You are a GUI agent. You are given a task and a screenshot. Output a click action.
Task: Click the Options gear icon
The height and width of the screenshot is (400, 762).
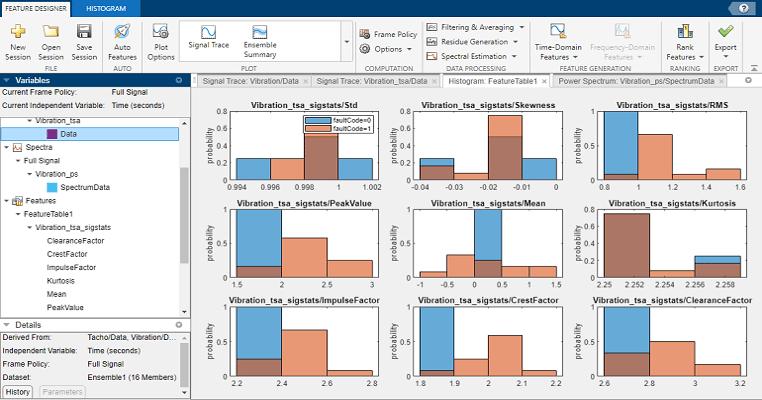[364, 49]
